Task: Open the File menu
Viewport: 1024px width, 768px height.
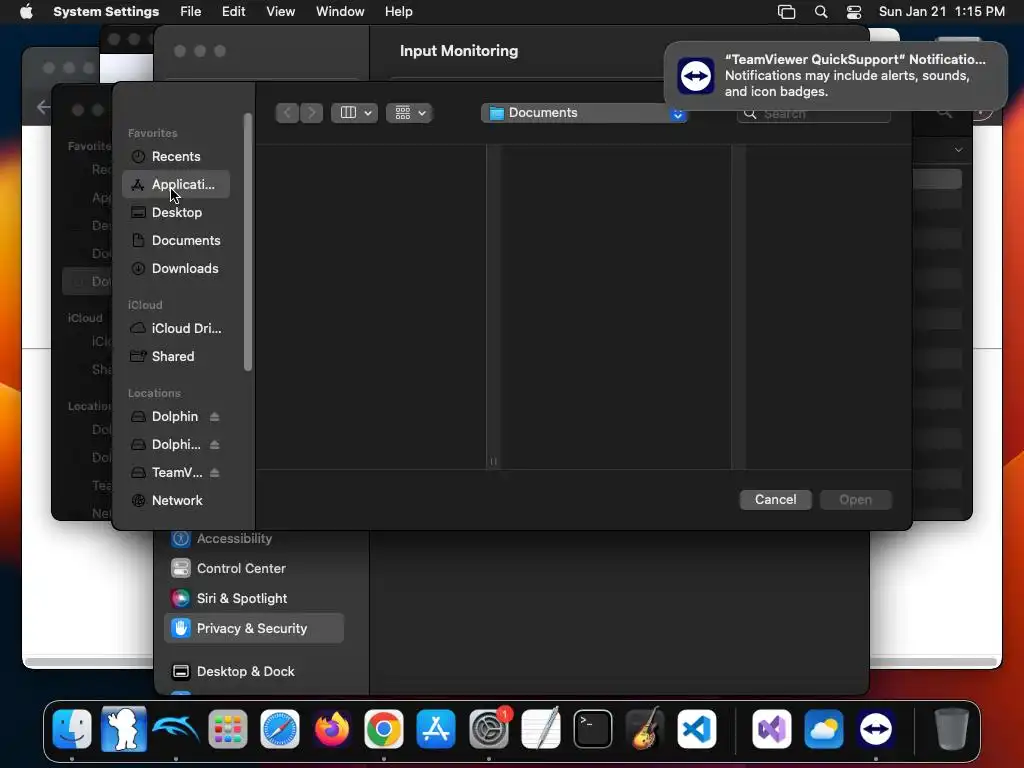Action: 191,12
